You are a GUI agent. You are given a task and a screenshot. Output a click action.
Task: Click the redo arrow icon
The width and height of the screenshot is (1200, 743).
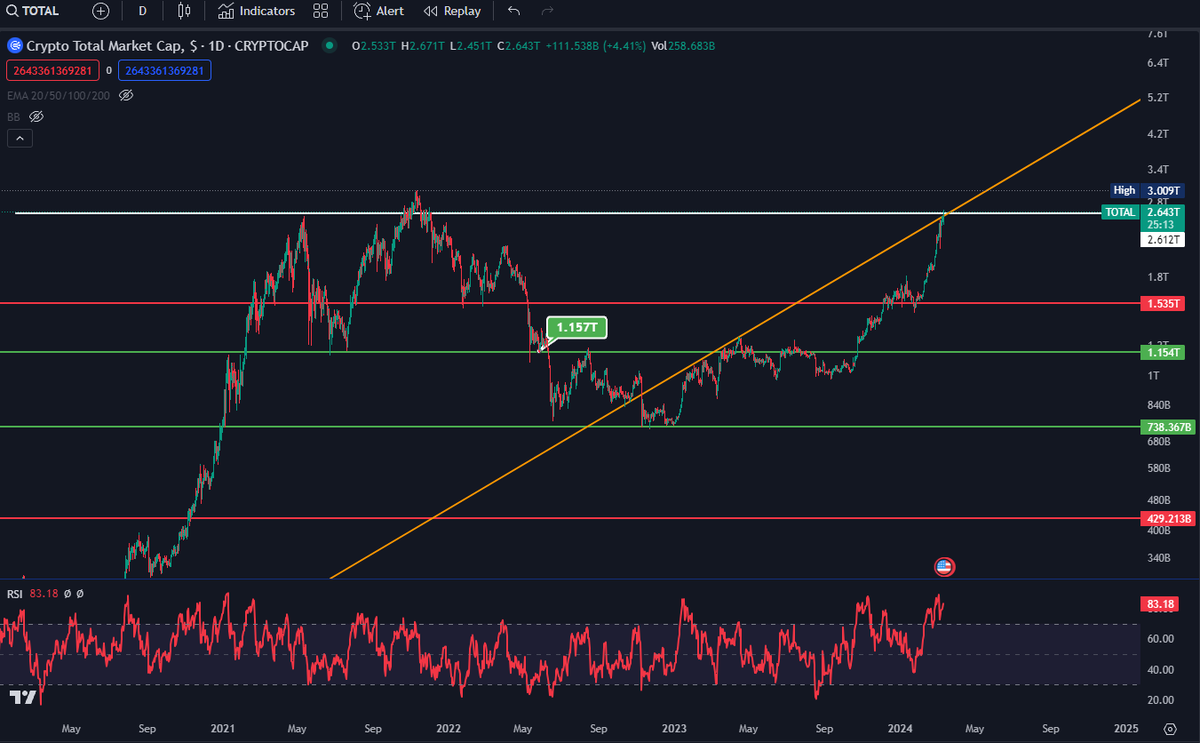pos(547,11)
